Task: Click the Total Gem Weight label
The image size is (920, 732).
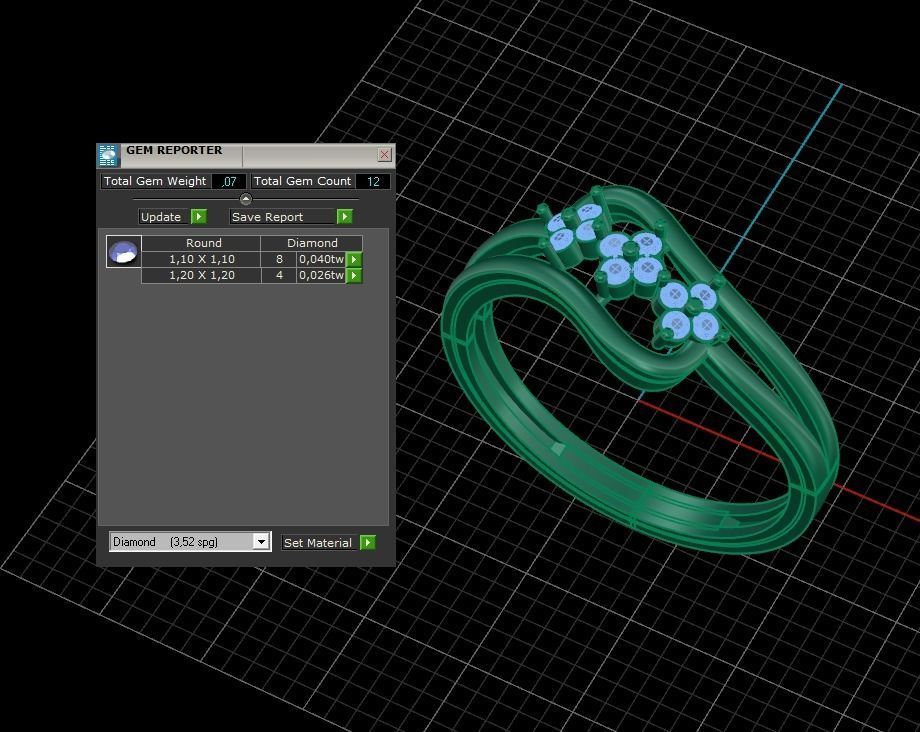Action: pyautogui.click(x=155, y=181)
